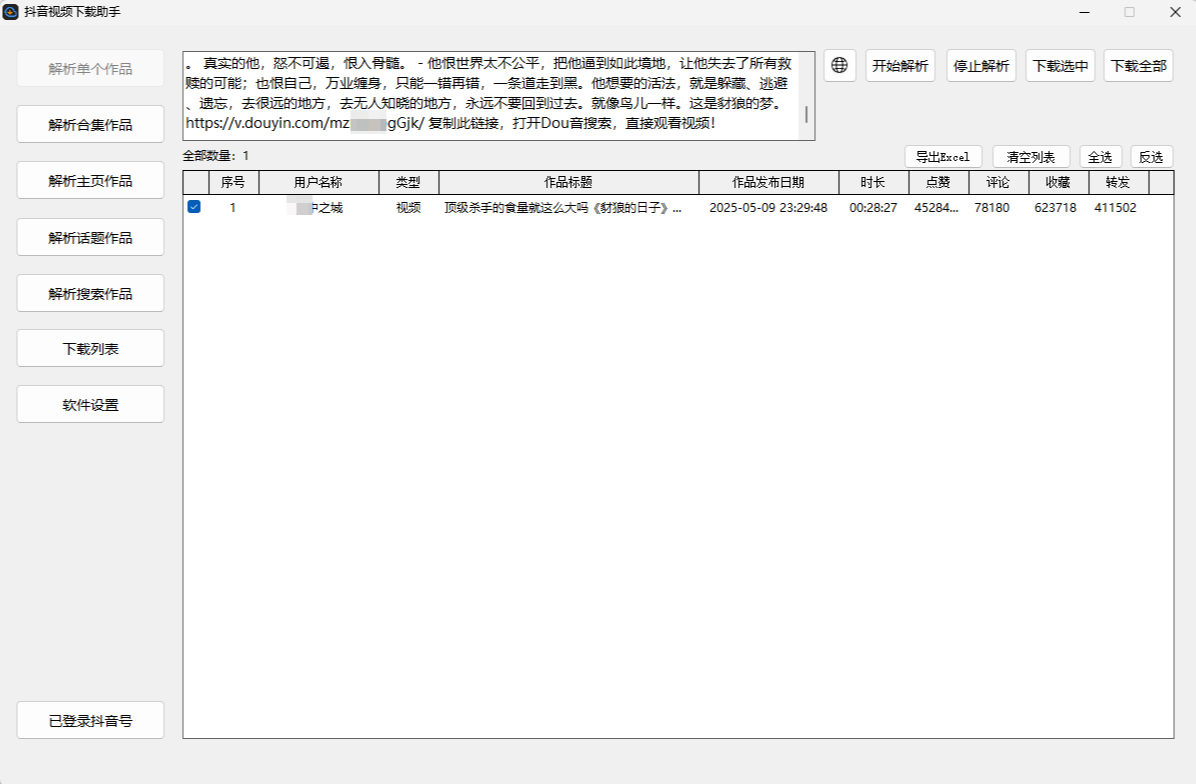Click the 时长 column header
The height and width of the screenshot is (784, 1196).
click(873, 182)
